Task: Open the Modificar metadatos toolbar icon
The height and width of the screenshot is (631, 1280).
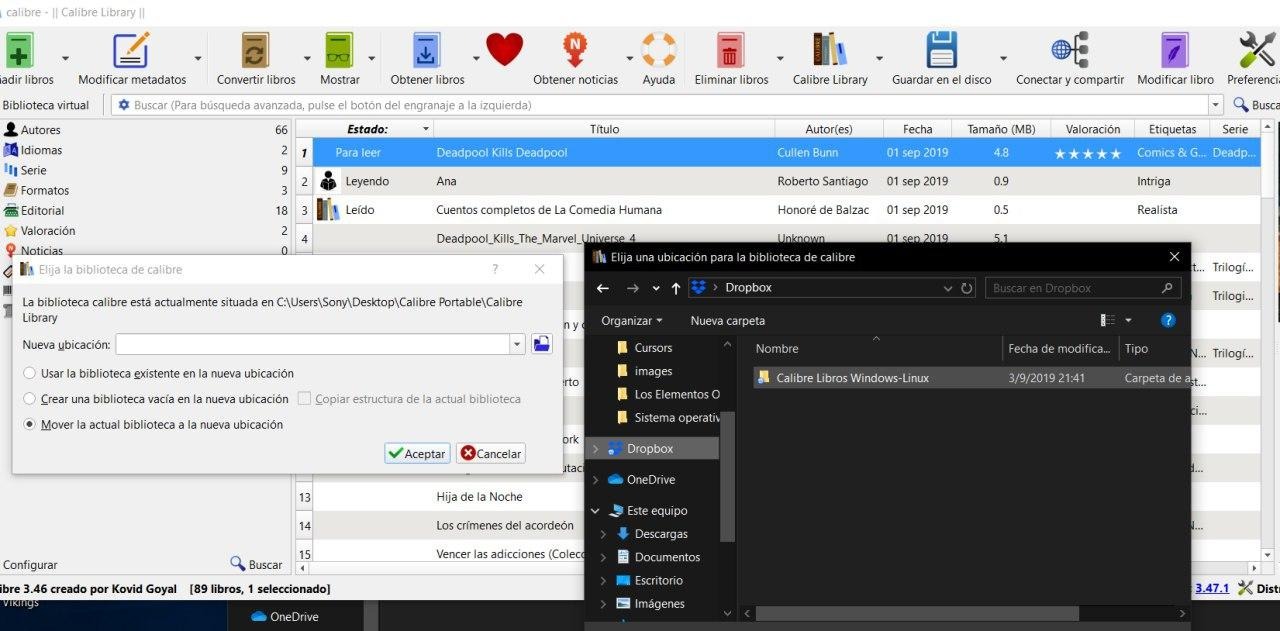Action: click(x=131, y=50)
